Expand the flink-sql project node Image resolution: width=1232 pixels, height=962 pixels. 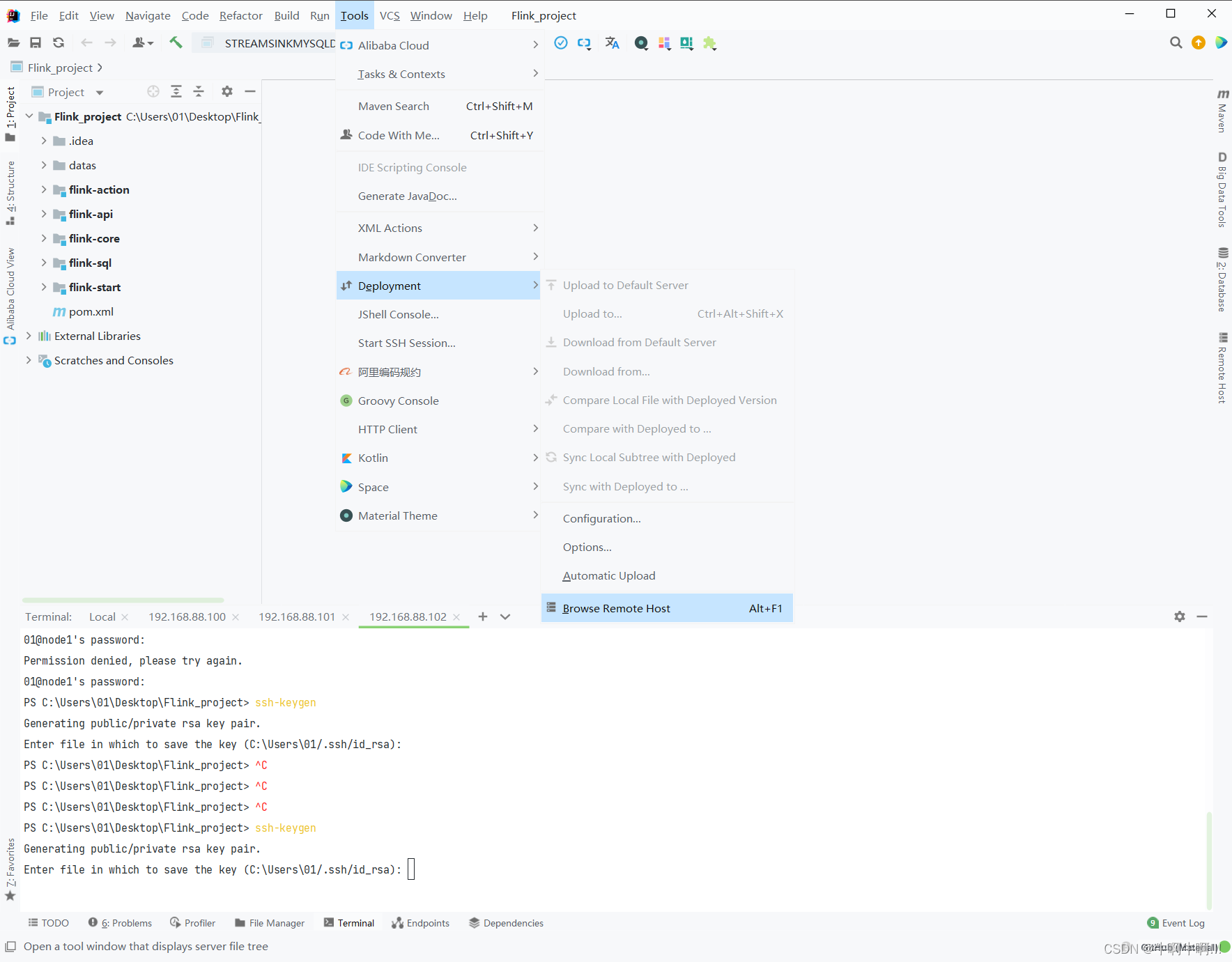tap(43, 263)
